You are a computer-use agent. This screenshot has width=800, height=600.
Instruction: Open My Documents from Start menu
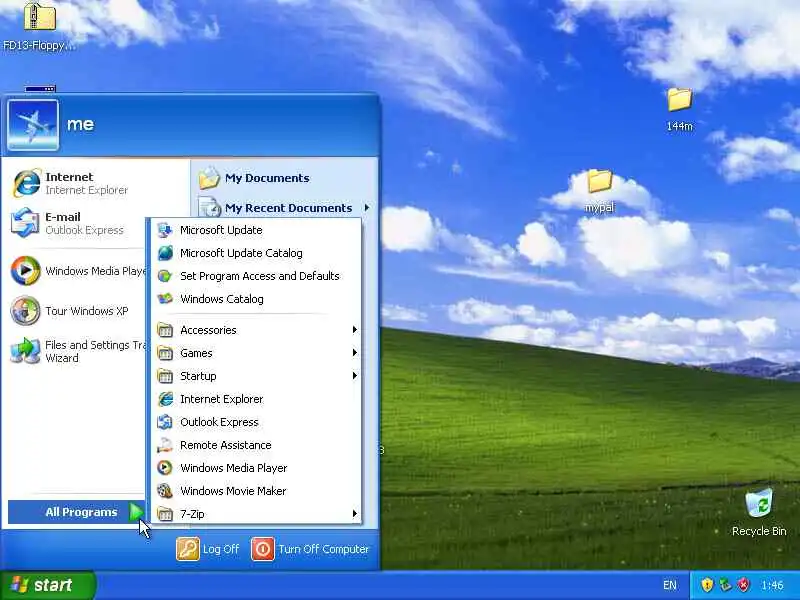click(x=285, y=178)
